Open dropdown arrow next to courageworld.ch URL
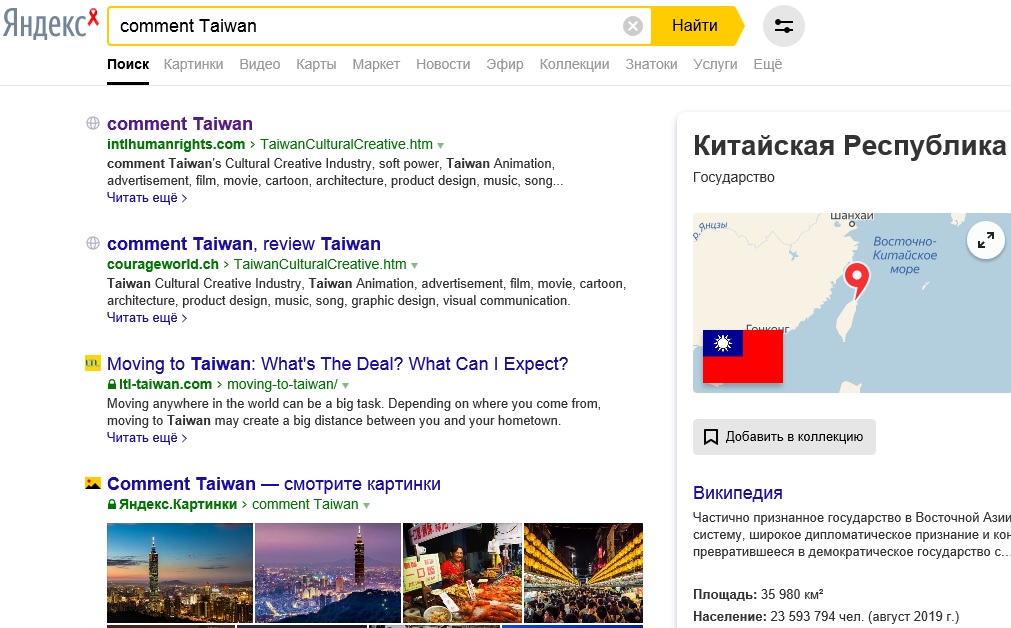The width and height of the screenshot is (1011, 628). click(x=415, y=265)
